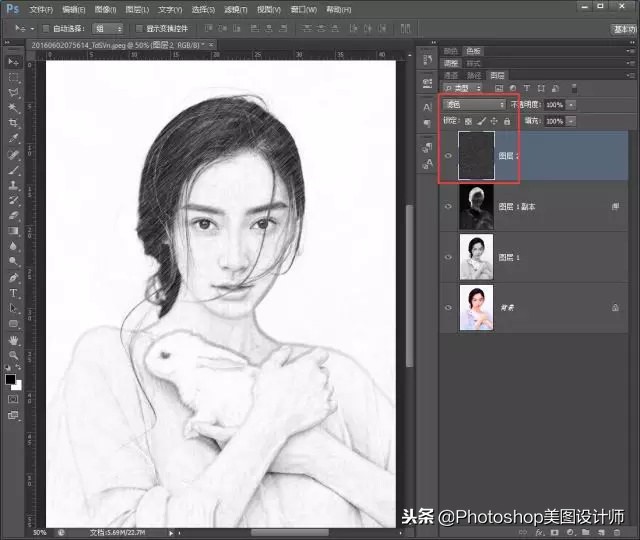Toggle lock image pixels brush icon

click(x=482, y=121)
